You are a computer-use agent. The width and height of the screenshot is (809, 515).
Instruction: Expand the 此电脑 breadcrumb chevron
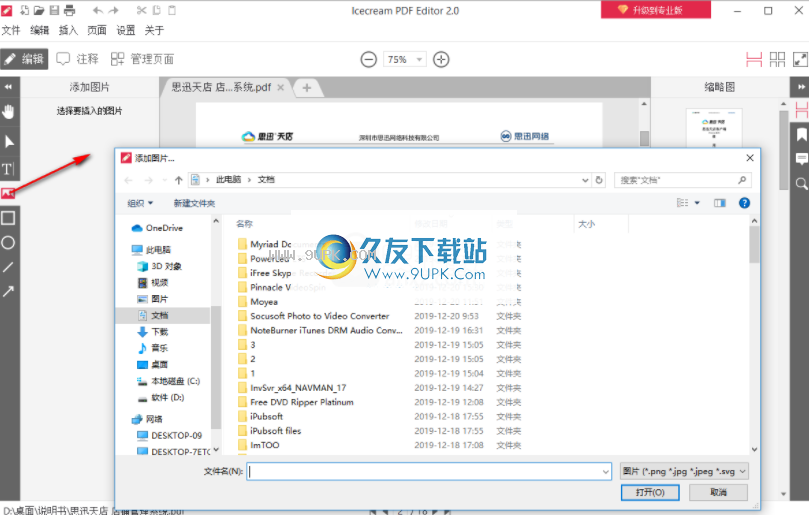coord(249,180)
